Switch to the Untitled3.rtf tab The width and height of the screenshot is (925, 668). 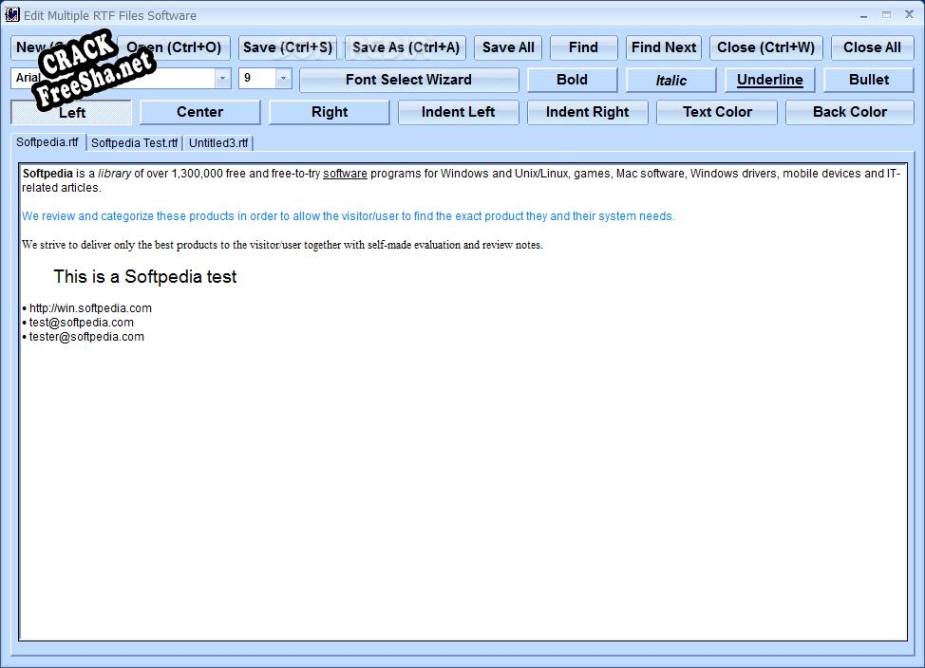(218, 143)
